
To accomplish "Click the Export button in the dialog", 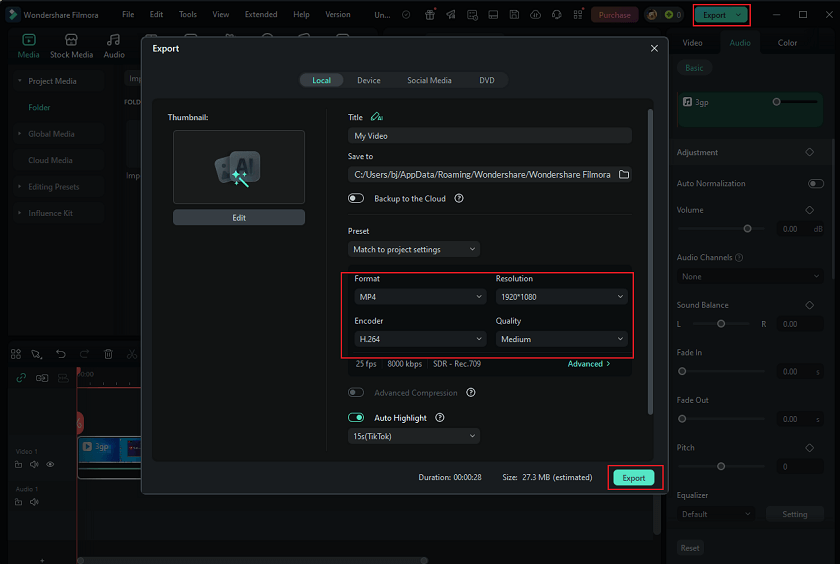I will (x=634, y=478).
